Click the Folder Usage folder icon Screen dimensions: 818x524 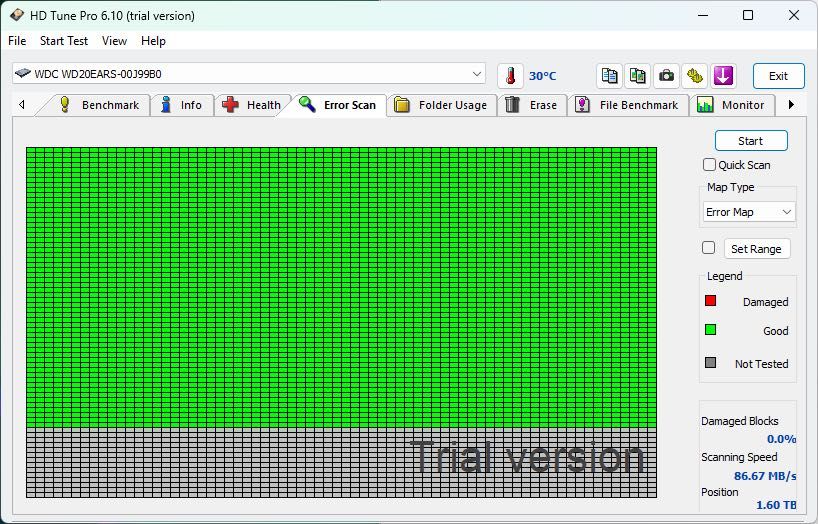[x=401, y=104]
